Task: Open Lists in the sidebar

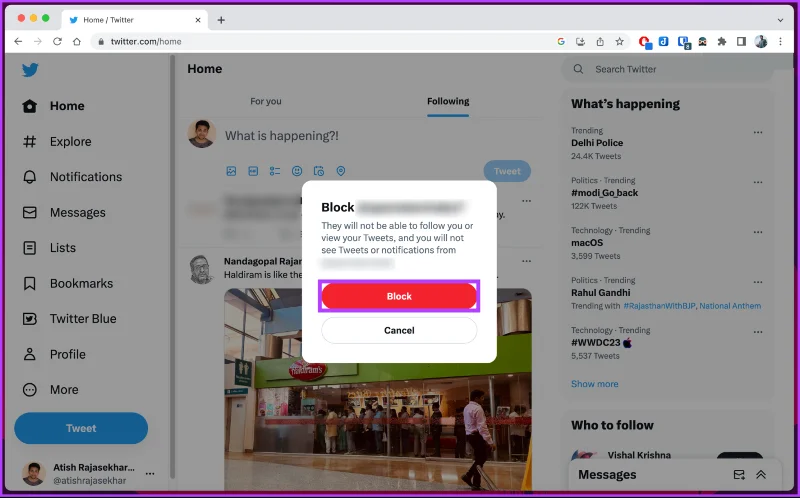Action: coord(49,248)
